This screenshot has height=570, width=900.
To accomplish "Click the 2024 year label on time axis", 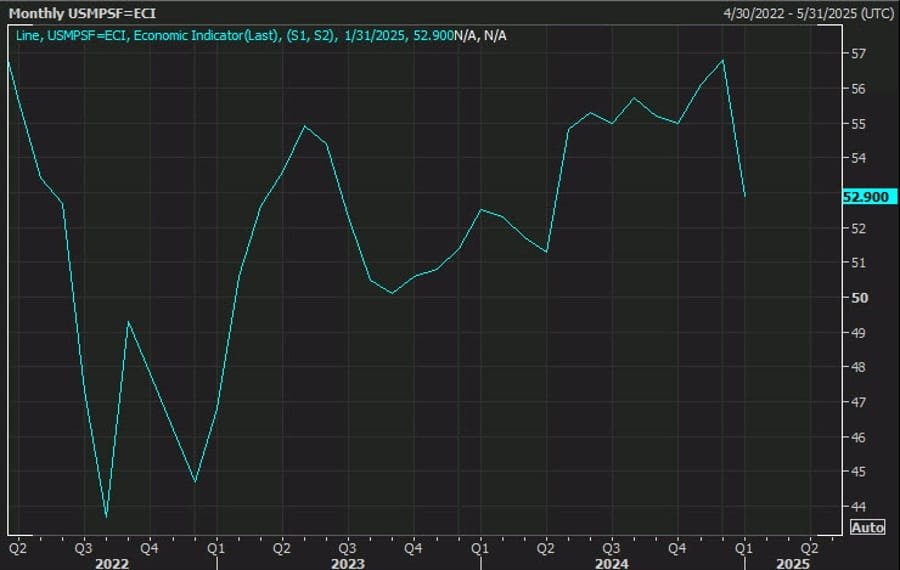I will 612,563.
